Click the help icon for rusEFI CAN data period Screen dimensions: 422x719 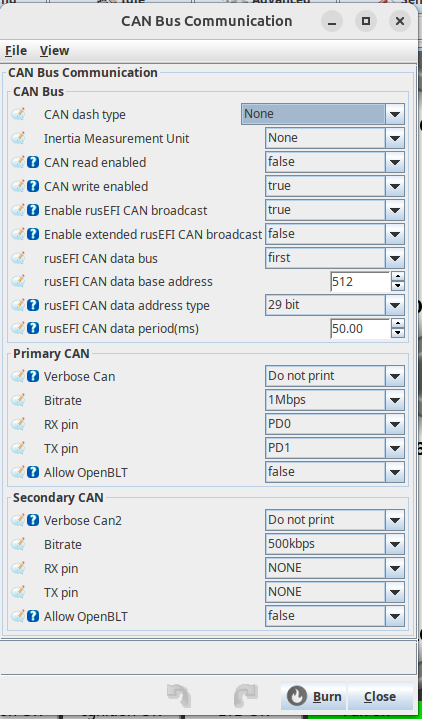click(x=33, y=328)
